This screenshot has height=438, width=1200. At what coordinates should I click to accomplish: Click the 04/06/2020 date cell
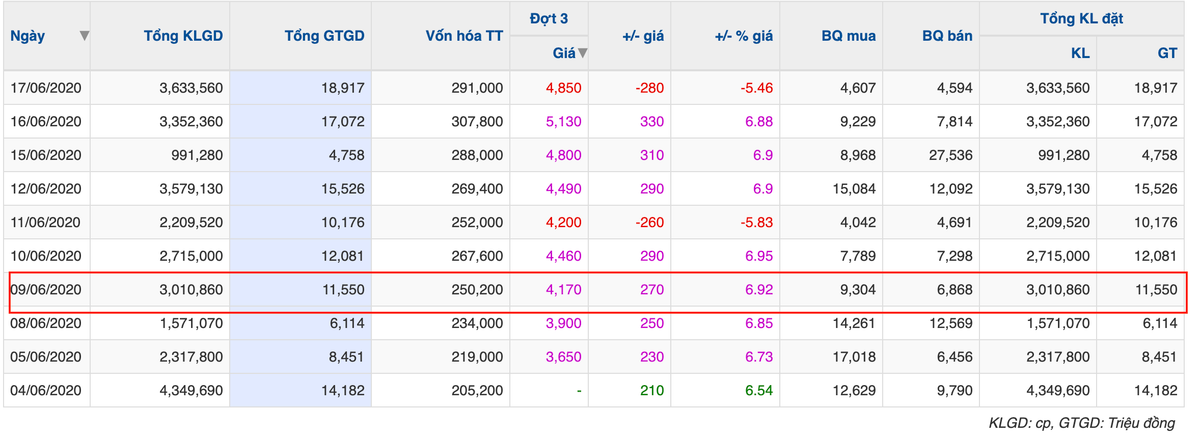point(45,389)
